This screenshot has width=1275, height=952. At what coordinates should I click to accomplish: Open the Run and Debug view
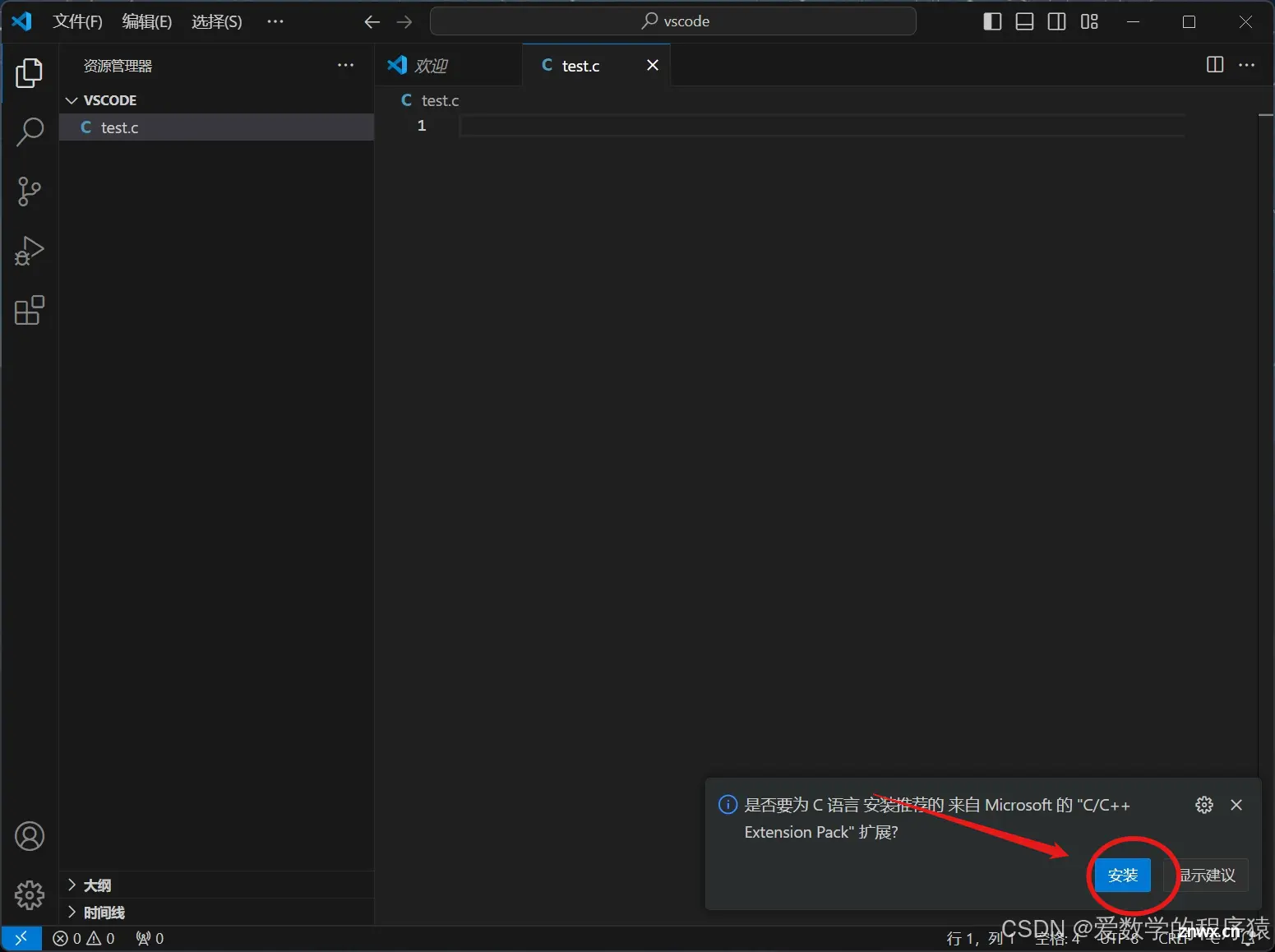tap(29, 251)
